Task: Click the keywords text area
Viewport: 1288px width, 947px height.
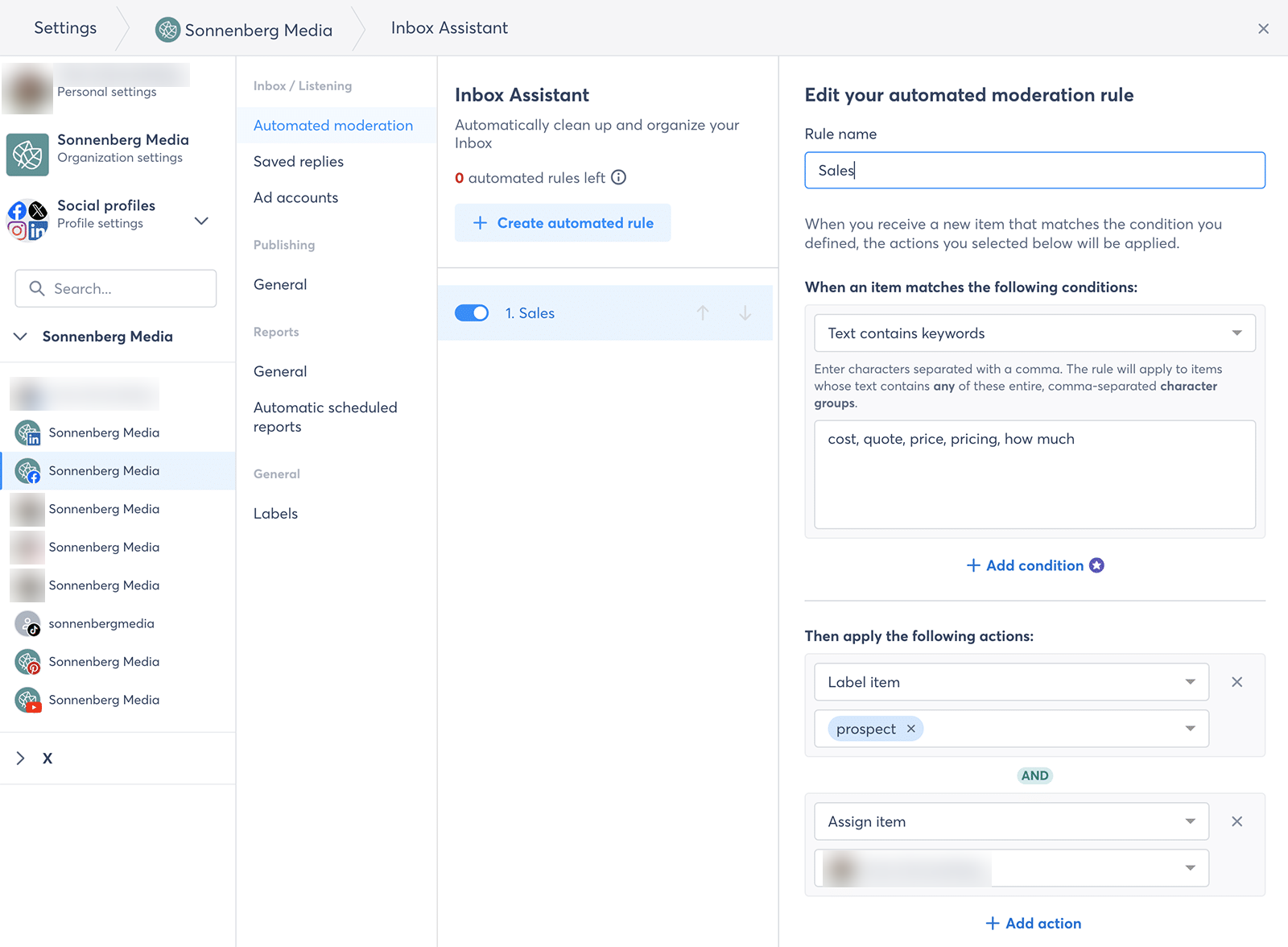Action: click(x=1034, y=474)
